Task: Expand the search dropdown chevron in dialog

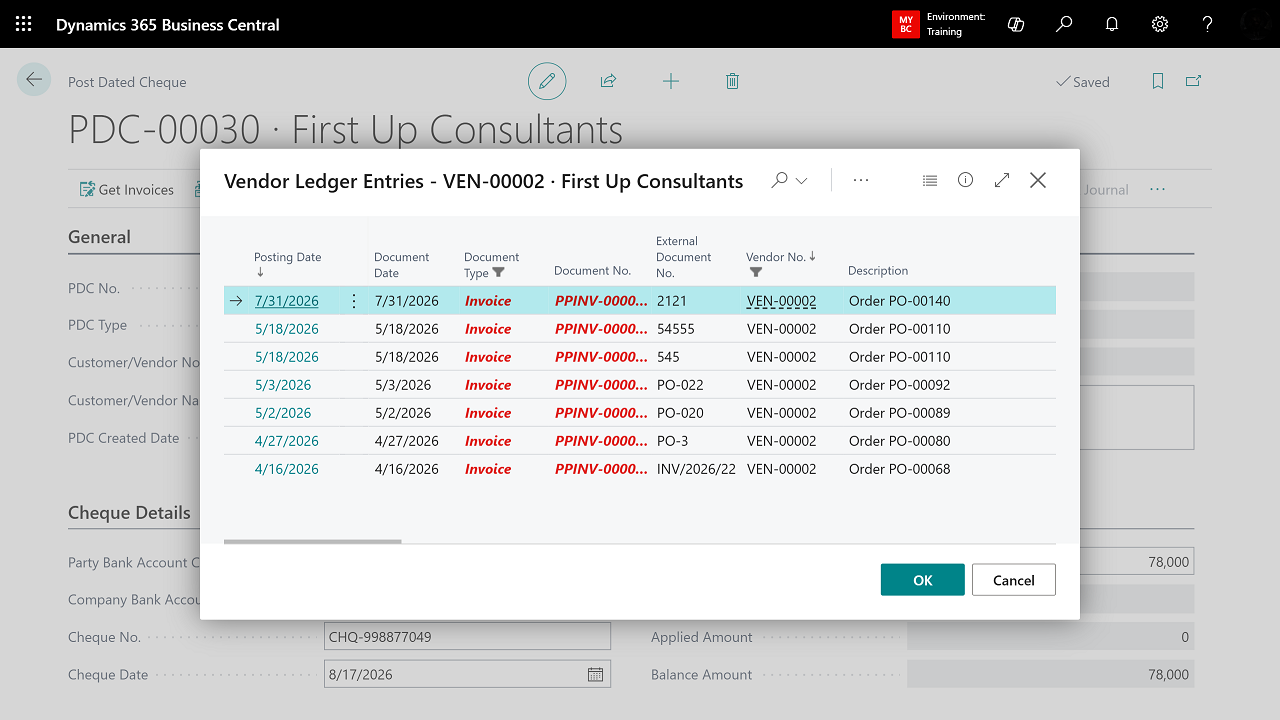Action: coord(802,181)
